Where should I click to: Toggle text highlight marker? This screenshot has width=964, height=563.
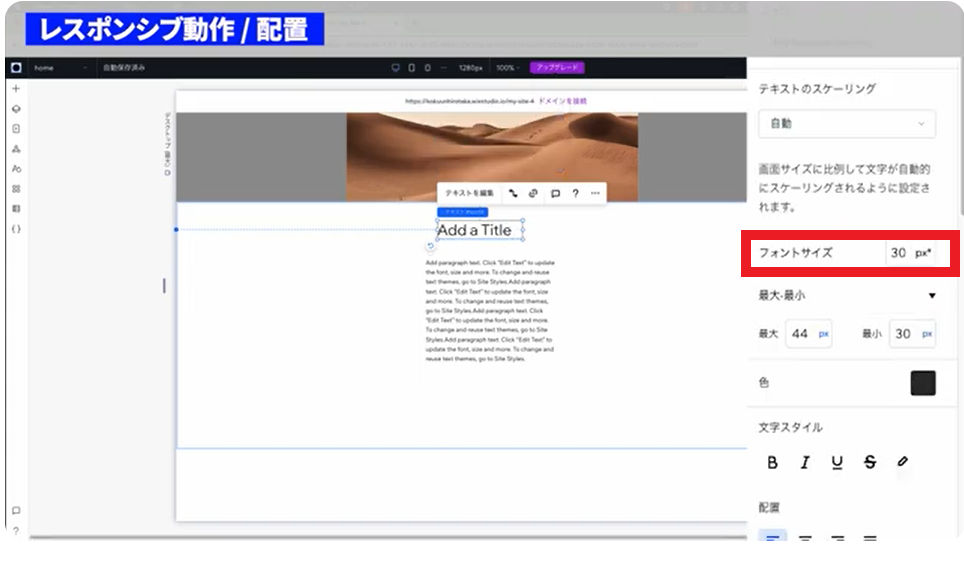(x=902, y=462)
